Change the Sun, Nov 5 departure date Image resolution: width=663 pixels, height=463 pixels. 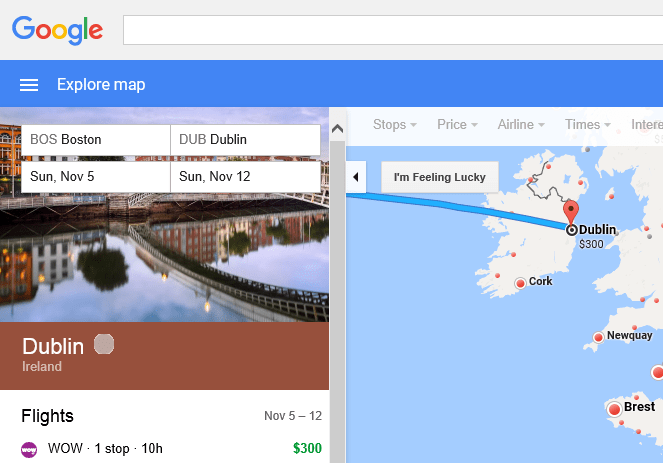(95, 177)
